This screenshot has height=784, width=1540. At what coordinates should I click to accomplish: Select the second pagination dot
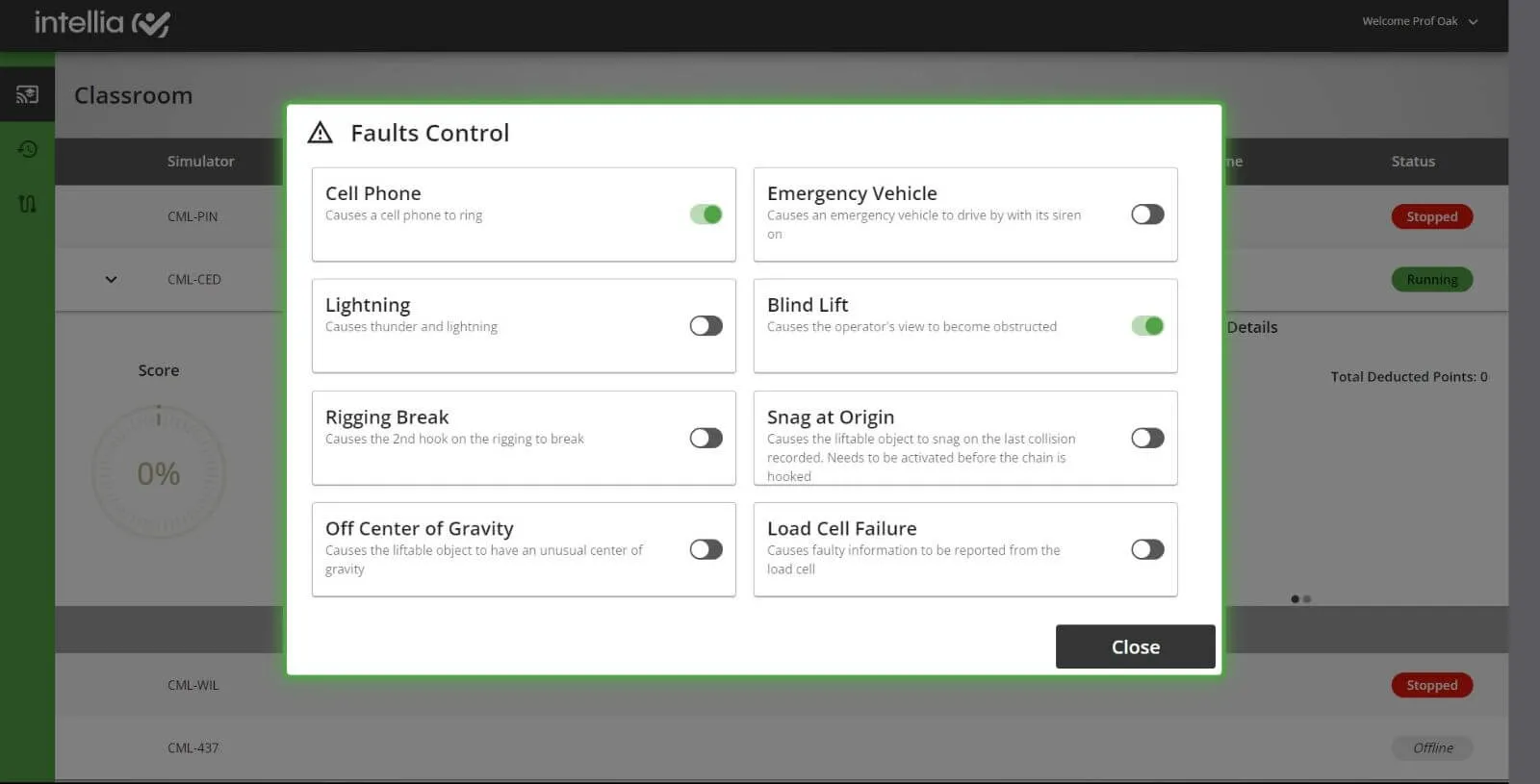click(1307, 598)
